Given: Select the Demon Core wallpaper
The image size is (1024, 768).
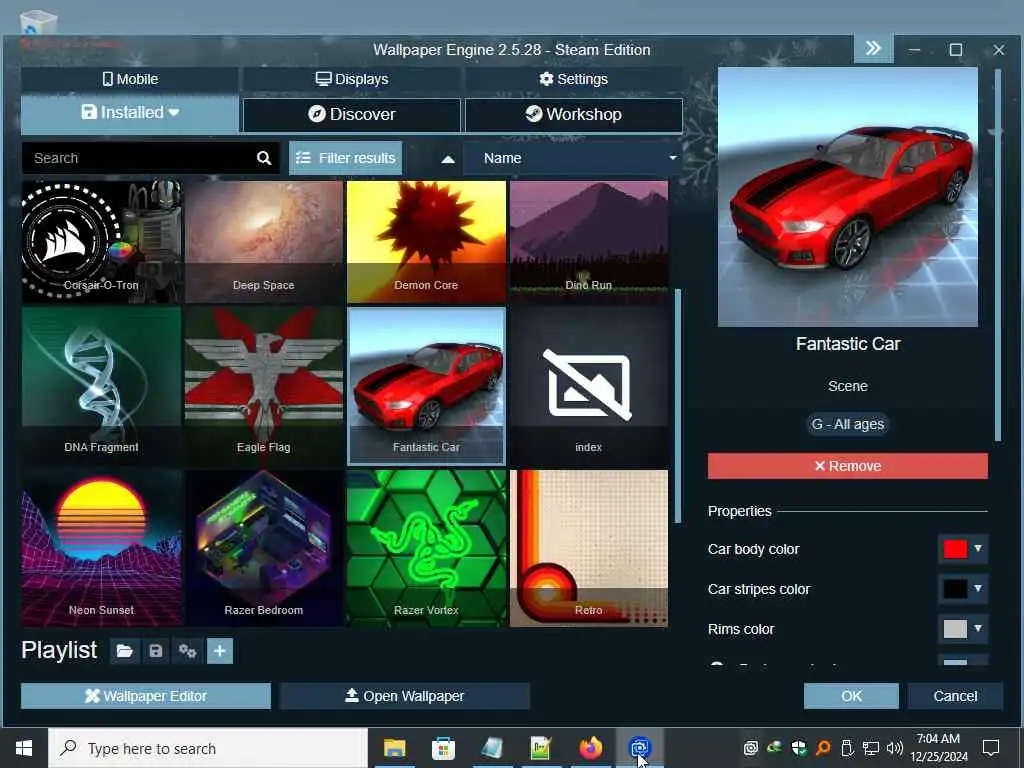Looking at the screenshot, I should (x=426, y=242).
